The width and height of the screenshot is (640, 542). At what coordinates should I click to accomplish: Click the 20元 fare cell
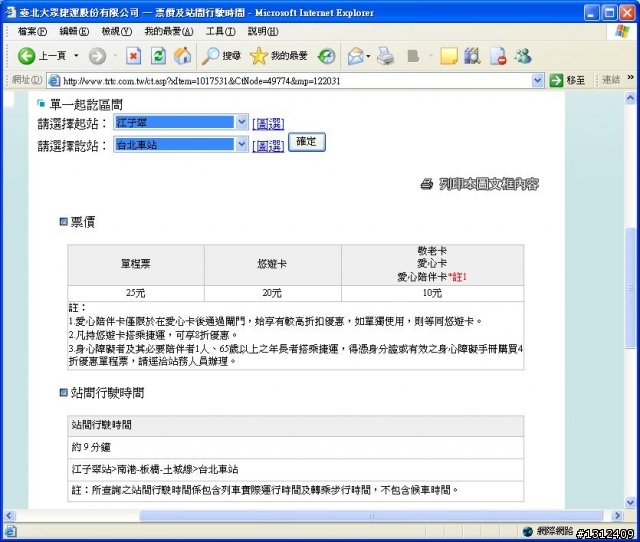pos(272,293)
